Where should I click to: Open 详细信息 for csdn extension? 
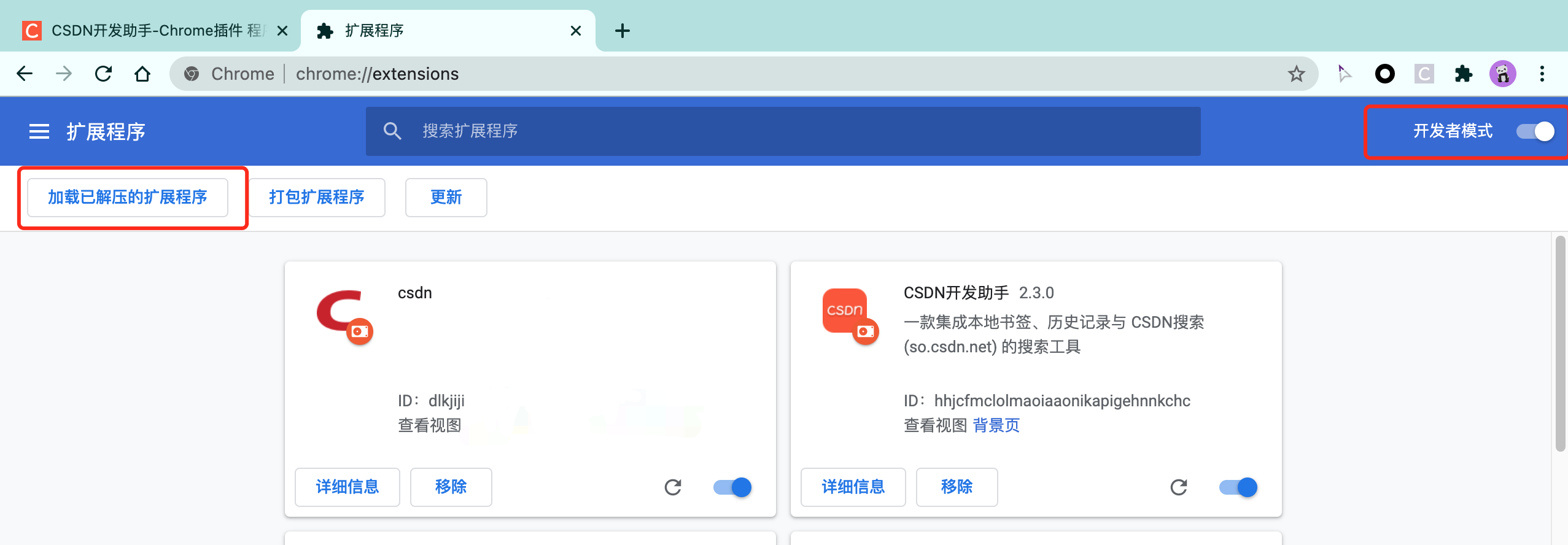pyautogui.click(x=347, y=487)
